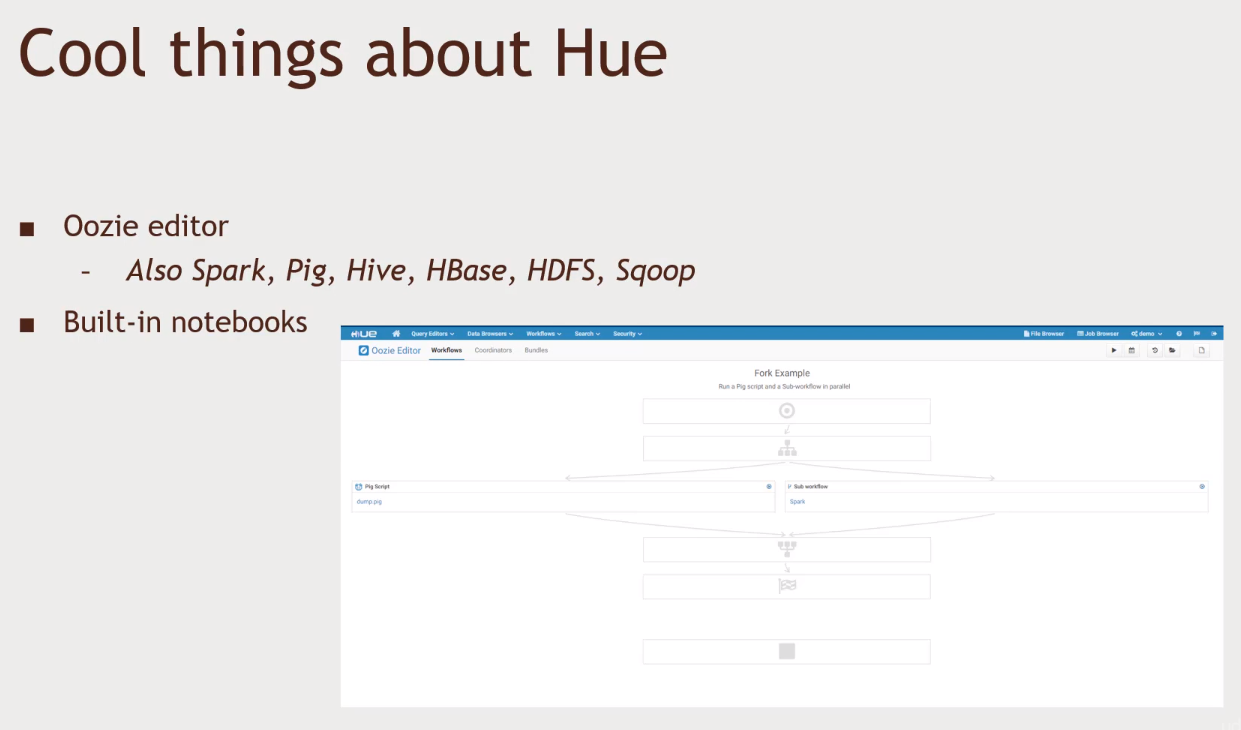Expand the demo user dropdown

click(1147, 334)
